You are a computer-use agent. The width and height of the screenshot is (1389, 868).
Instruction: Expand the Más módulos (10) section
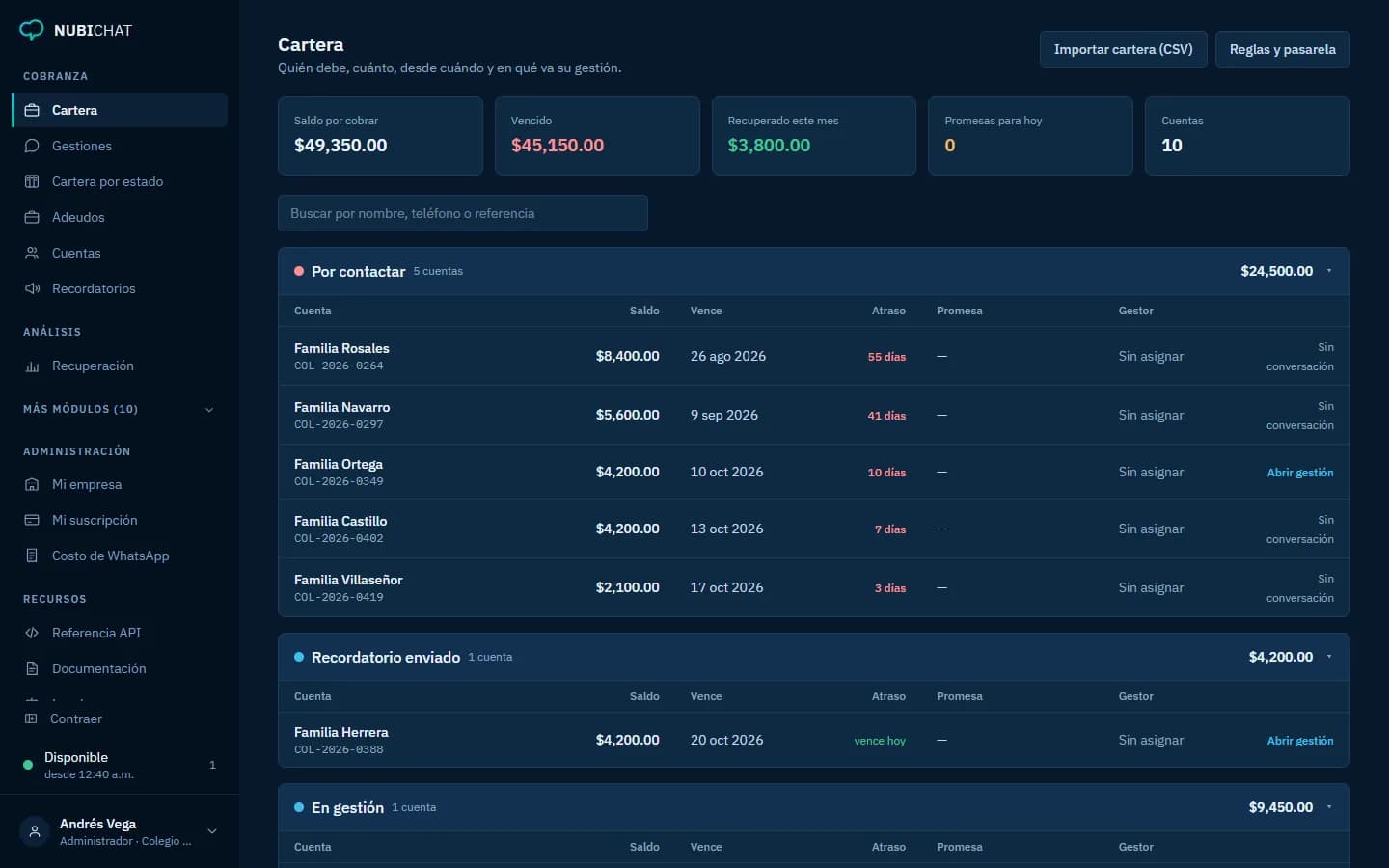(120, 409)
